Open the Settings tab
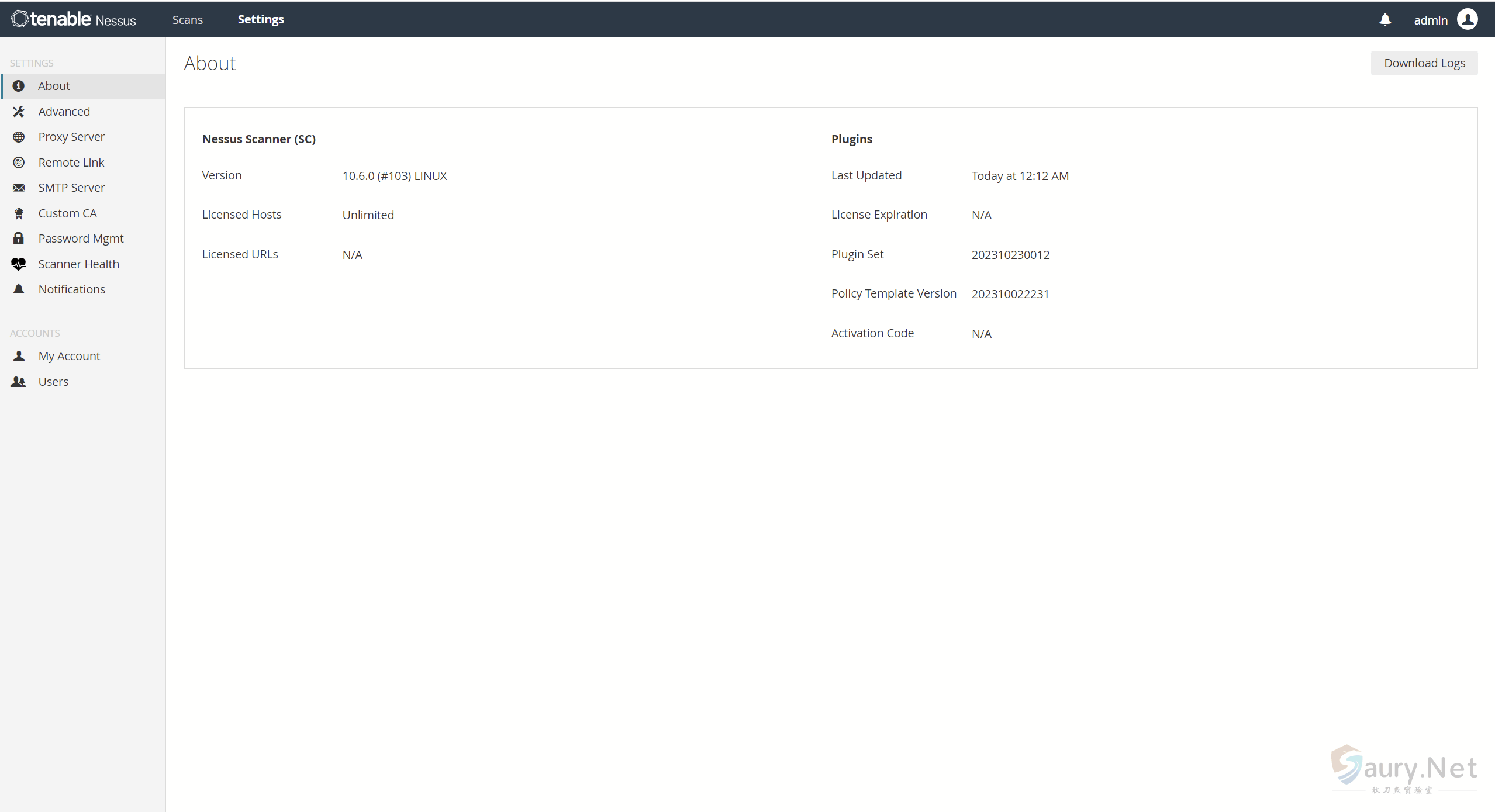This screenshot has width=1495, height=812. click(x=261, y=19)
